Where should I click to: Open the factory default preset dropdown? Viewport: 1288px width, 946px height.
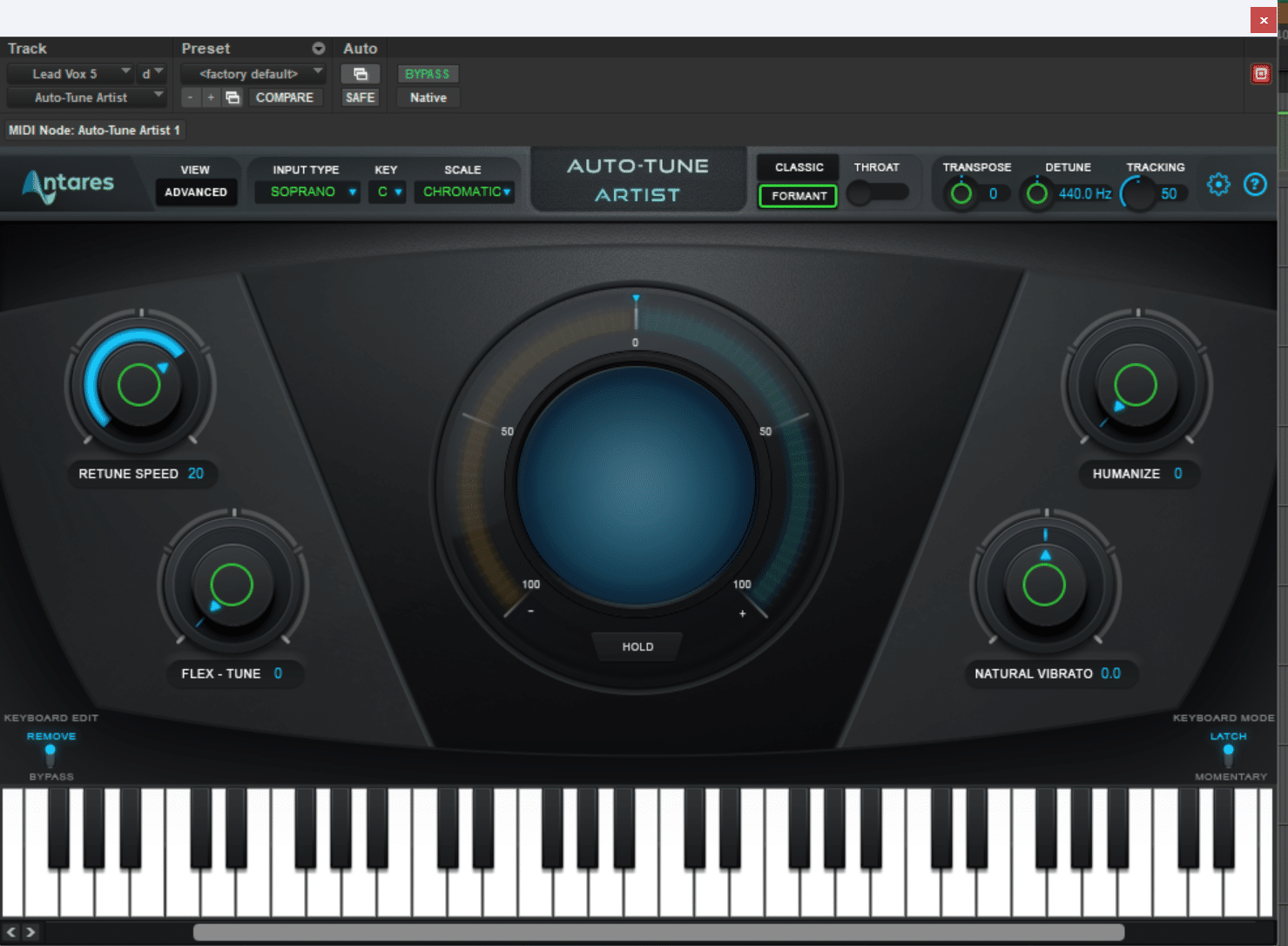pos(253,74)
